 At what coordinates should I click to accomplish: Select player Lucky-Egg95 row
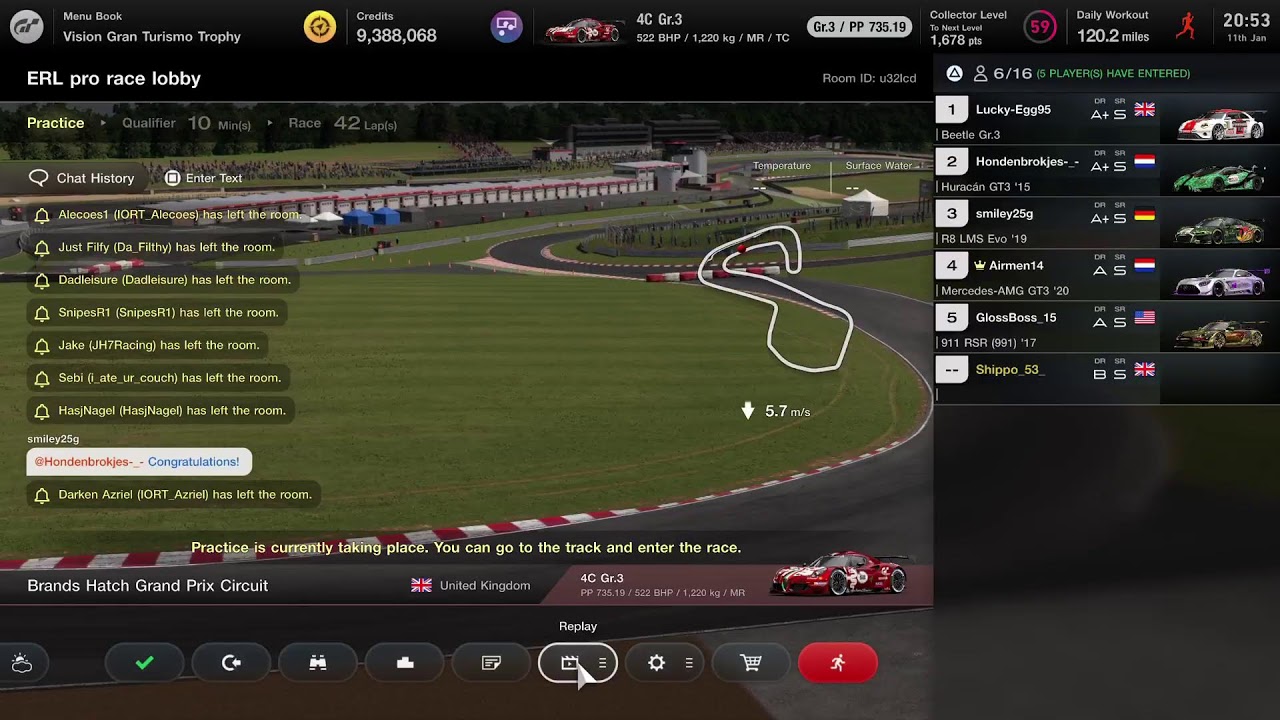[x=1107, y=120]
